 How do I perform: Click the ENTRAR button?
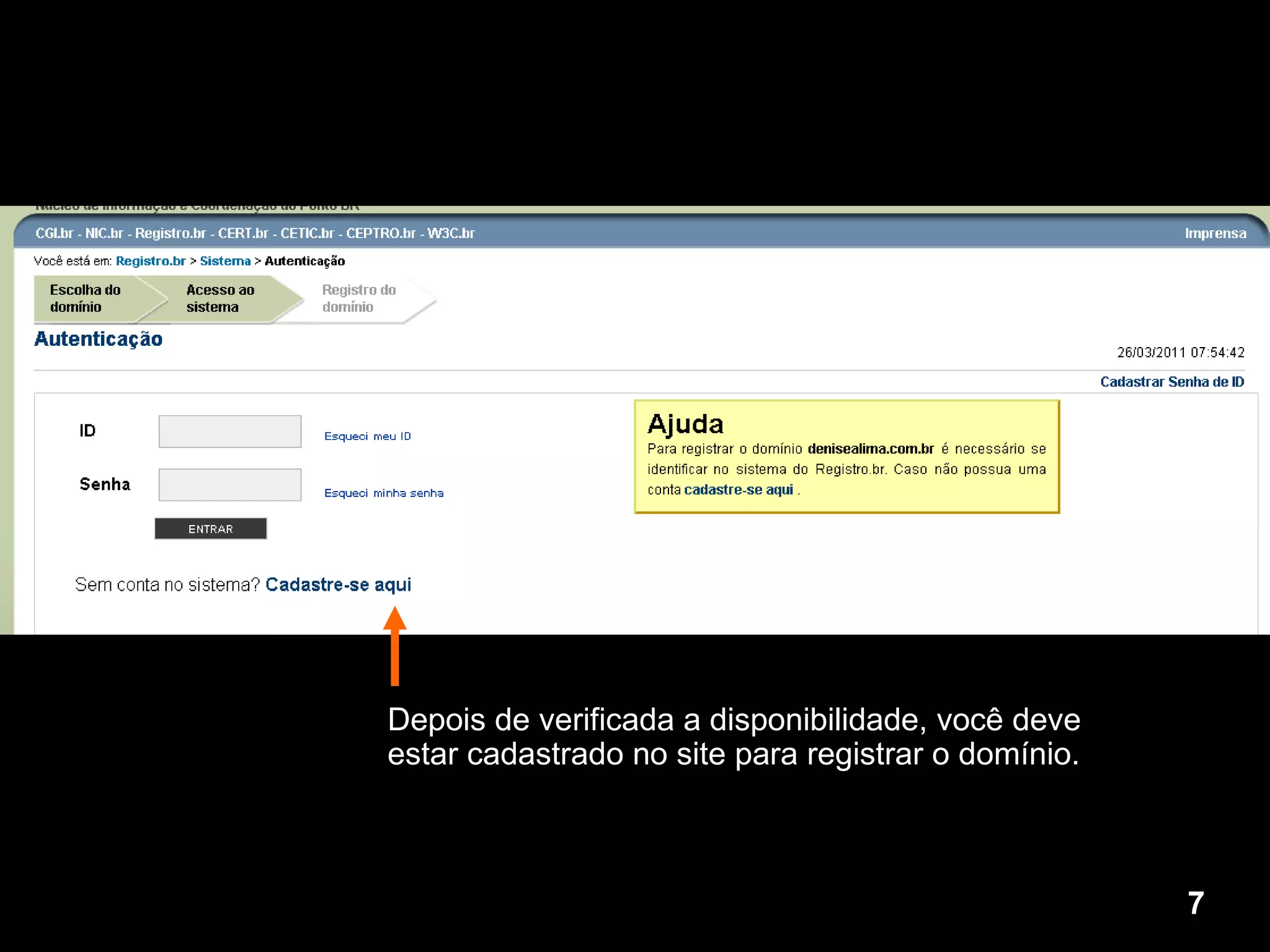pyautogui.click(x=211, y=529)
